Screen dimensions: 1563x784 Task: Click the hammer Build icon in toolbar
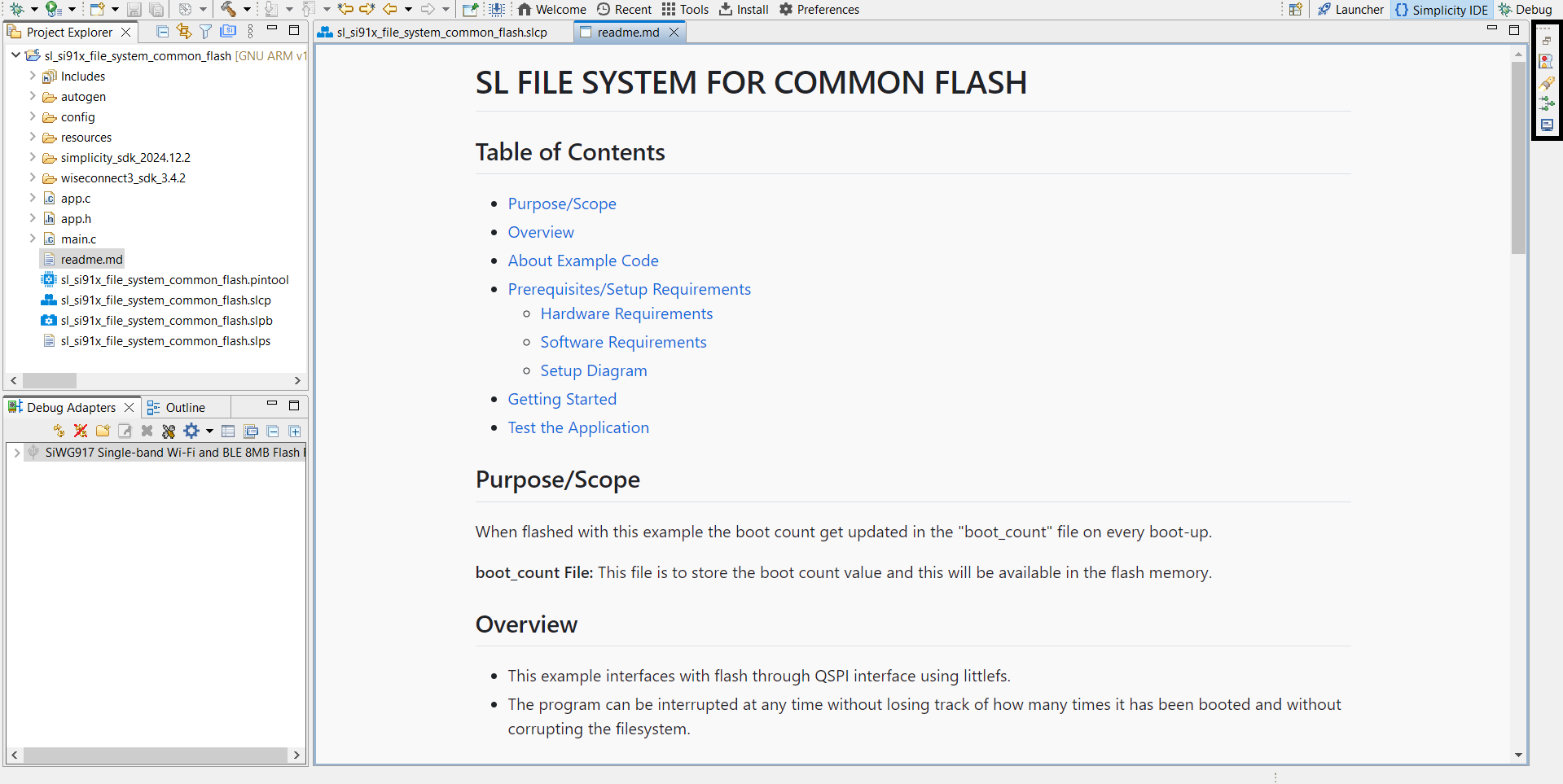pos(228,9)
